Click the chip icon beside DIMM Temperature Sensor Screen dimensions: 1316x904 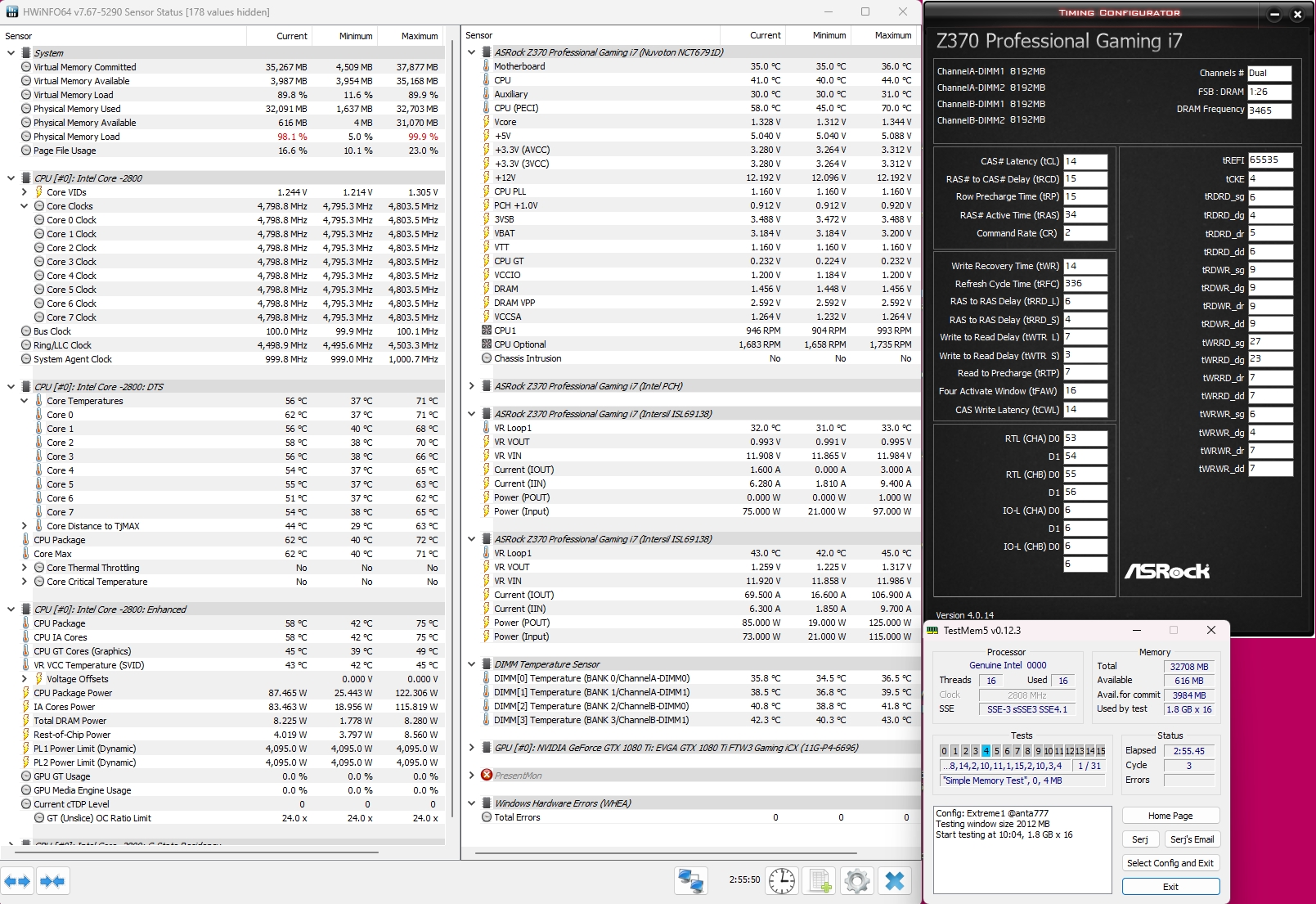click(487, 664)
